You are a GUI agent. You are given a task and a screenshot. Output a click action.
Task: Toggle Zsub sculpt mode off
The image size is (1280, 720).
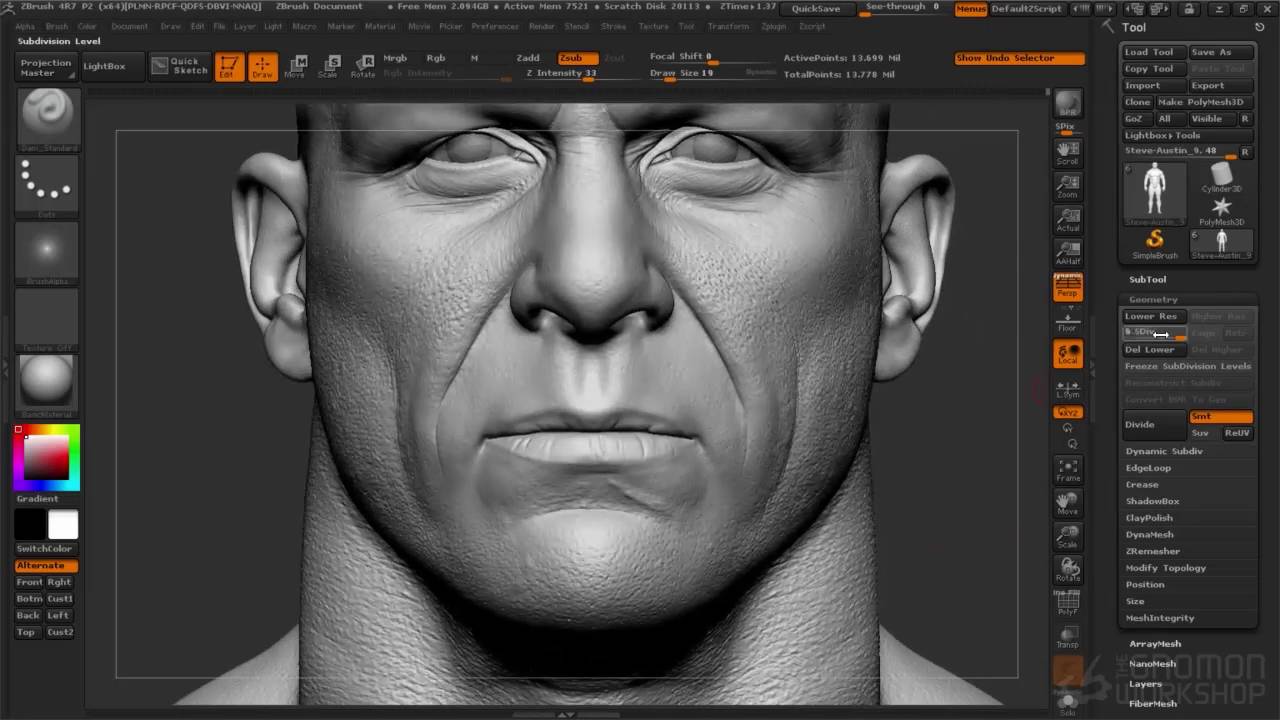[576, 58]
